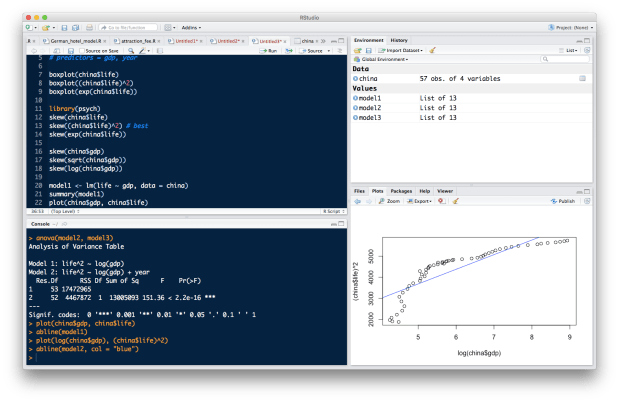Show the next plot with forward arrow
The height and width of the screenshot is (402, 619).
point(369,201)
